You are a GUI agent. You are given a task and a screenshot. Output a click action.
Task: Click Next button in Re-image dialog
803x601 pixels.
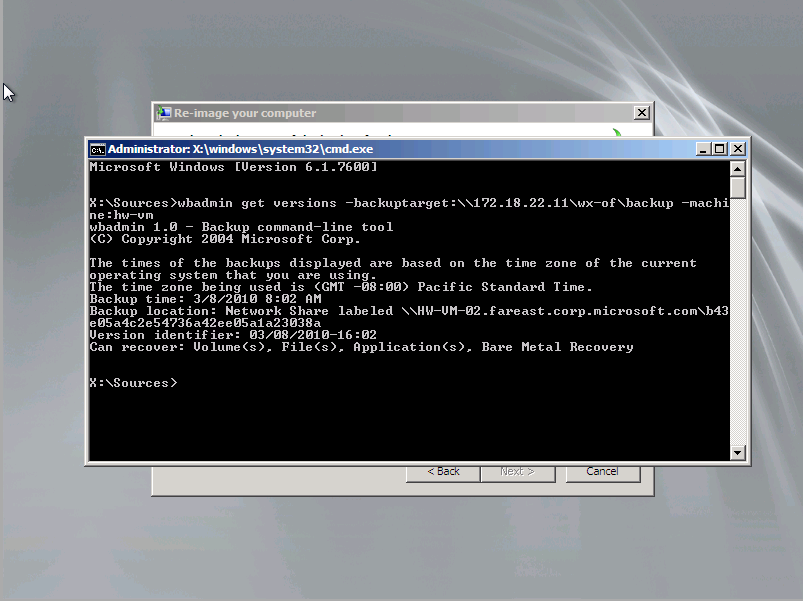pos(518,473)
